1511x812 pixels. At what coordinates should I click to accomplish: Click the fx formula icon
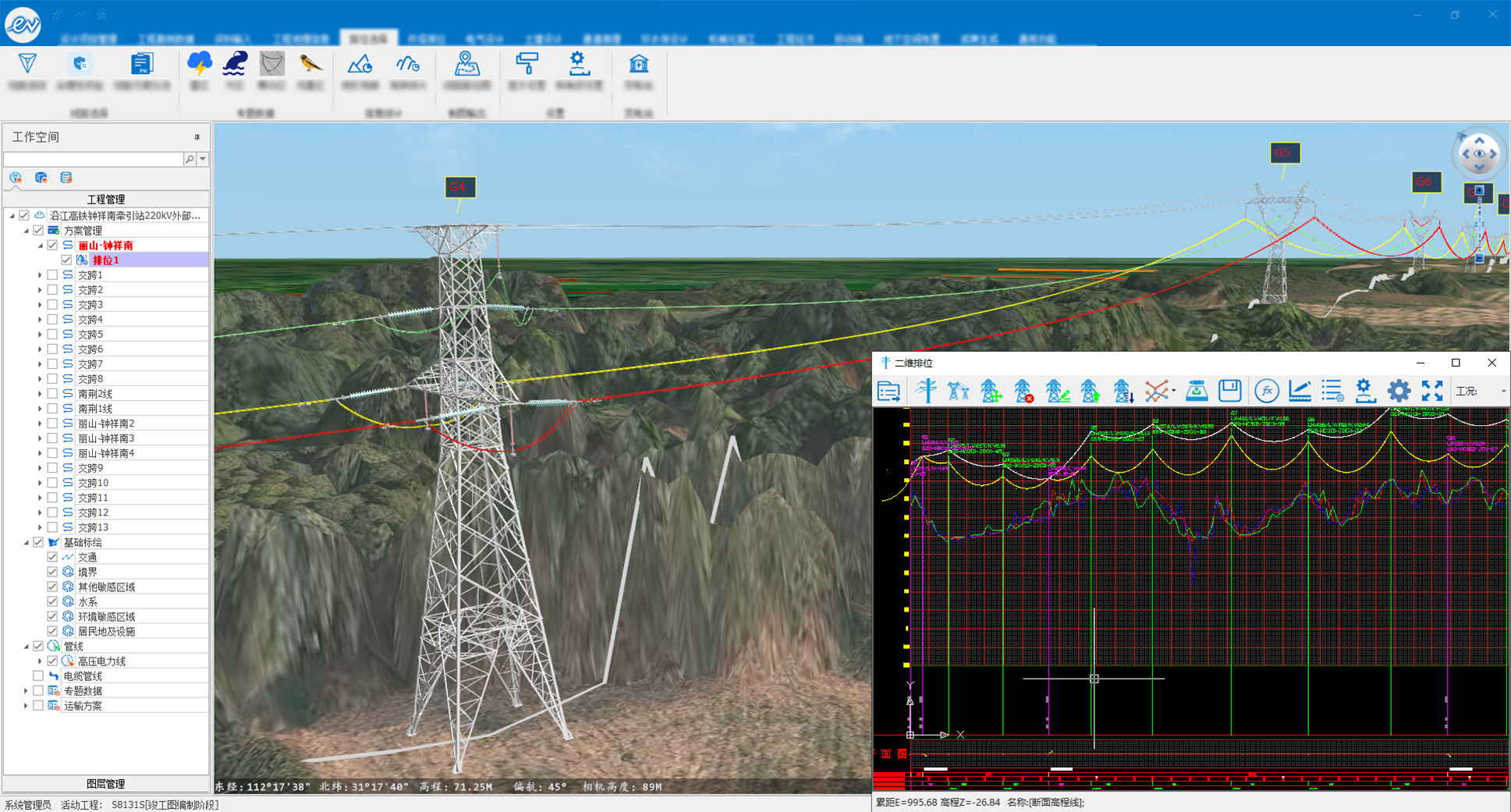tap(1266, 391)
